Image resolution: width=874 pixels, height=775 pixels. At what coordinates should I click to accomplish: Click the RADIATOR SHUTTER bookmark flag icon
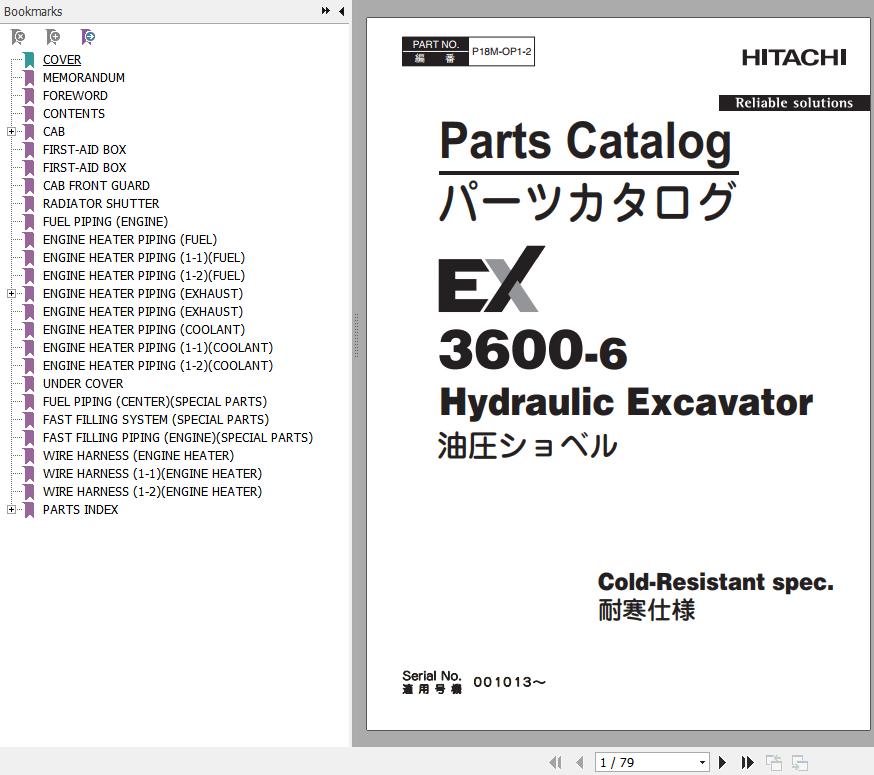(x=30, y=204)
